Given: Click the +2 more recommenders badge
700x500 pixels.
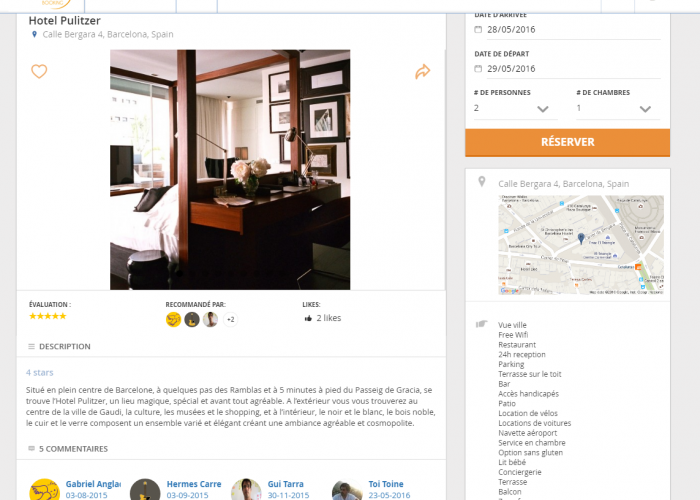Looking at the screenshot, I should (x=230, y=319).
